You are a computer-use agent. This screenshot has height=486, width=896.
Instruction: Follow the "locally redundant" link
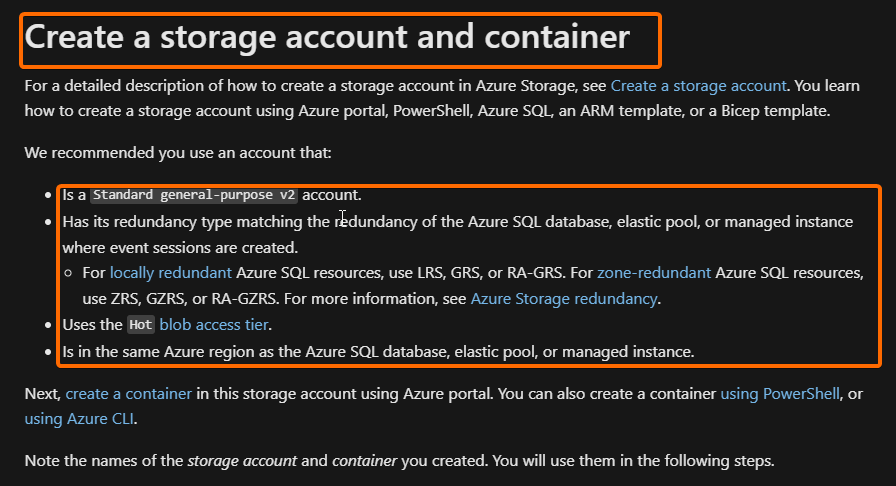tap(171, 272)
